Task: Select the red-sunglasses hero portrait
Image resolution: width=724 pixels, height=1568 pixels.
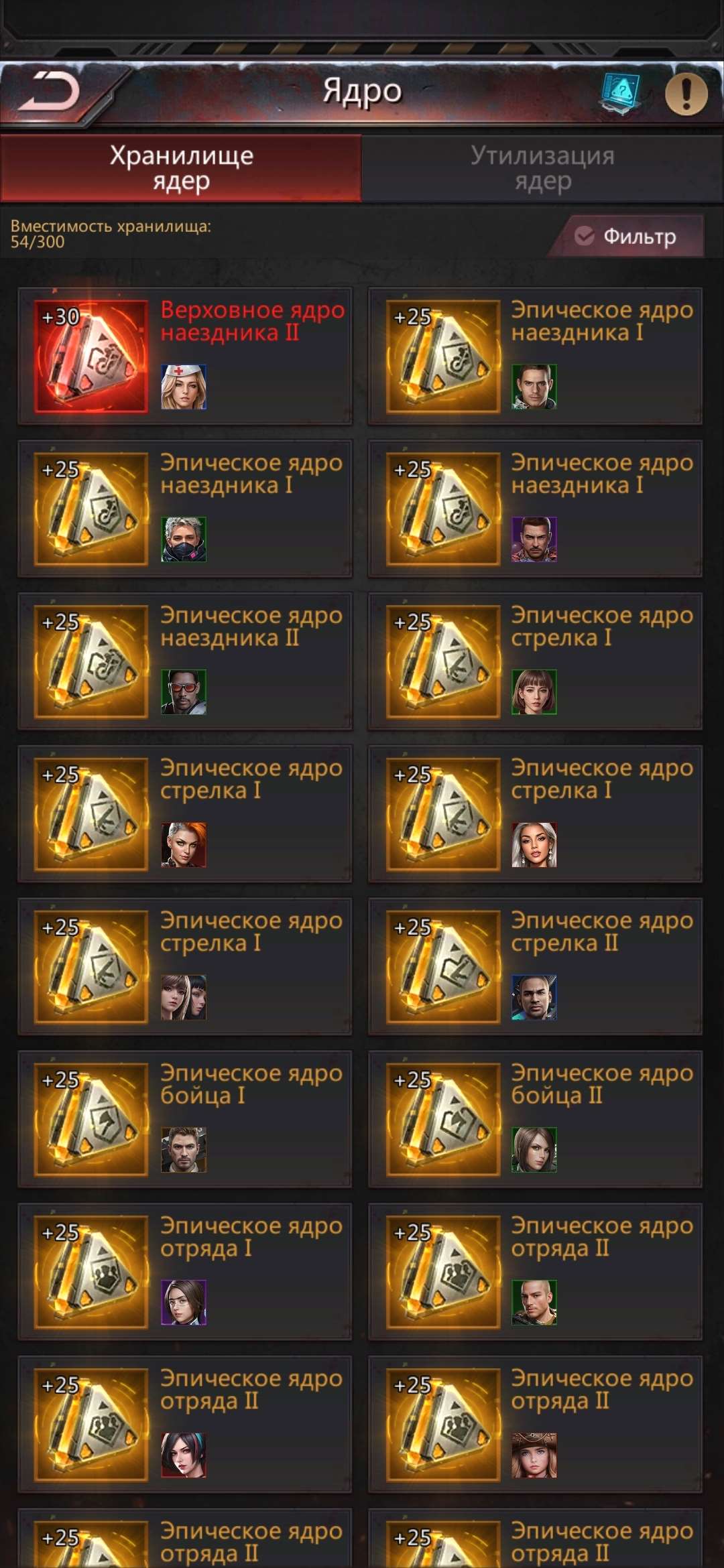Action: point(184,692)
